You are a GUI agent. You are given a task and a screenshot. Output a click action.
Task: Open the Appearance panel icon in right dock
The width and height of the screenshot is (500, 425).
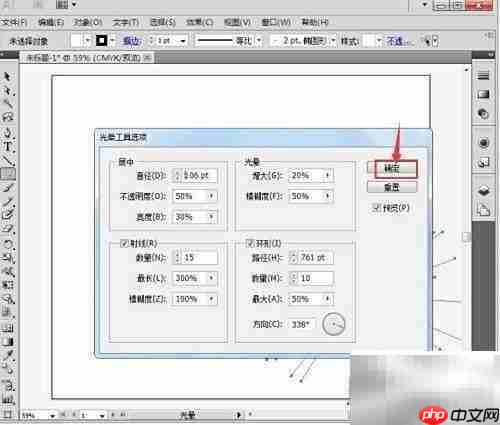[x=483, y=143]
